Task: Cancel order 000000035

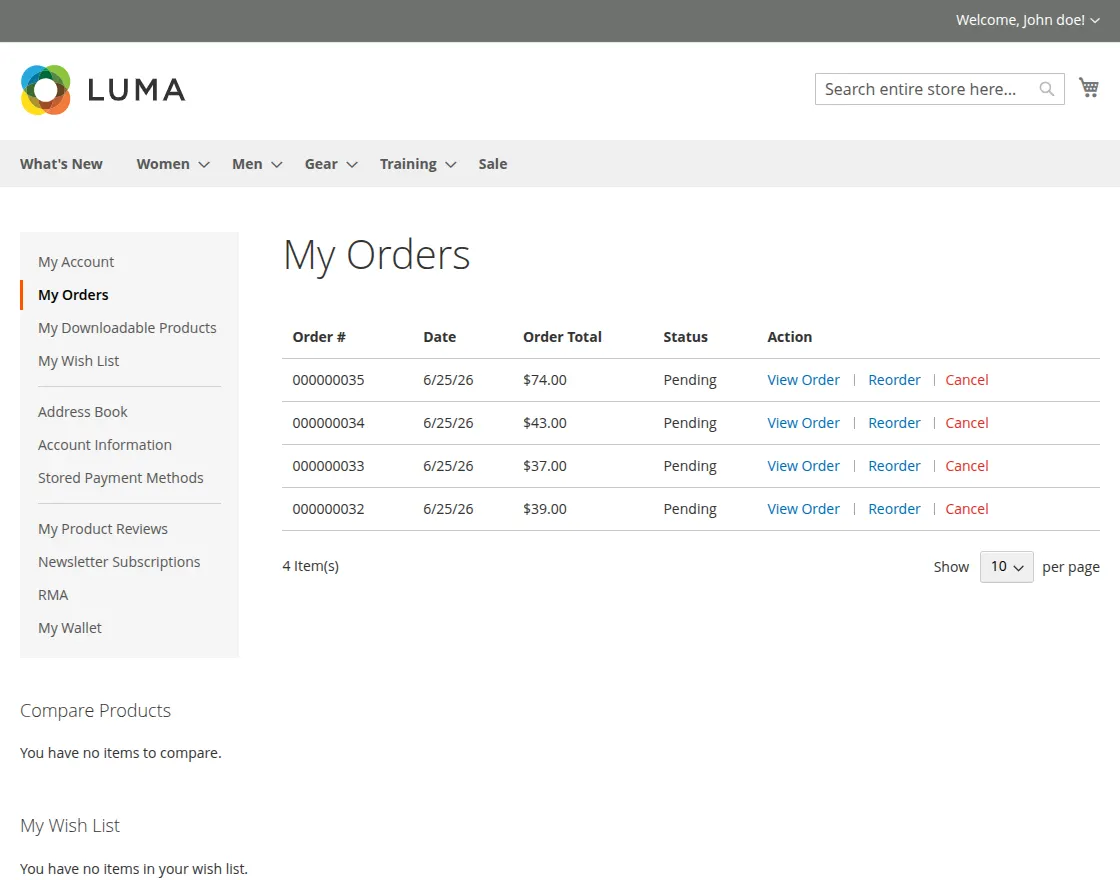Action: (x=967, y=380)
